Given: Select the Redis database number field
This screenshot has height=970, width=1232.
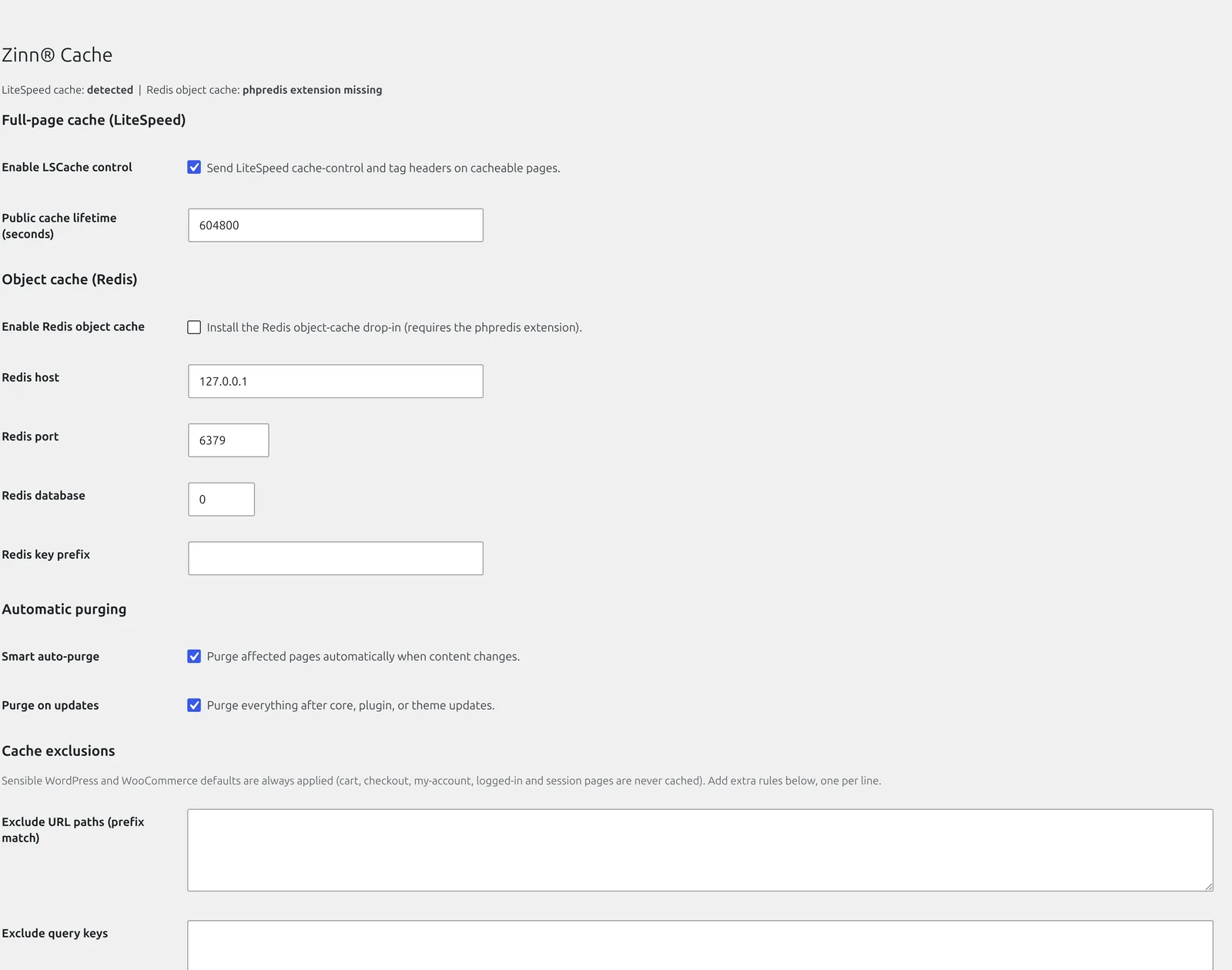Looking at the screenshot, I should (221, 499).
